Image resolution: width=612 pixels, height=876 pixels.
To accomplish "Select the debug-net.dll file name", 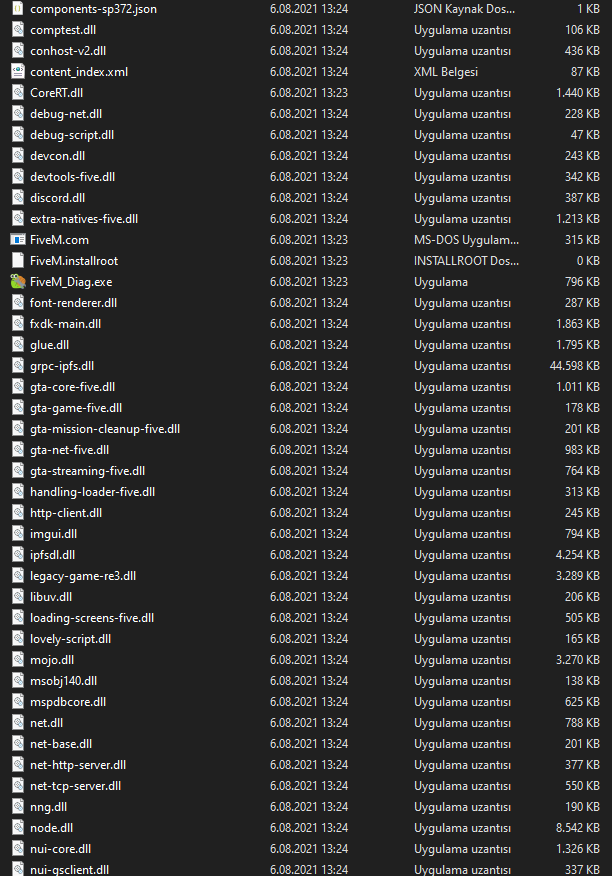I will coord(66,114).
